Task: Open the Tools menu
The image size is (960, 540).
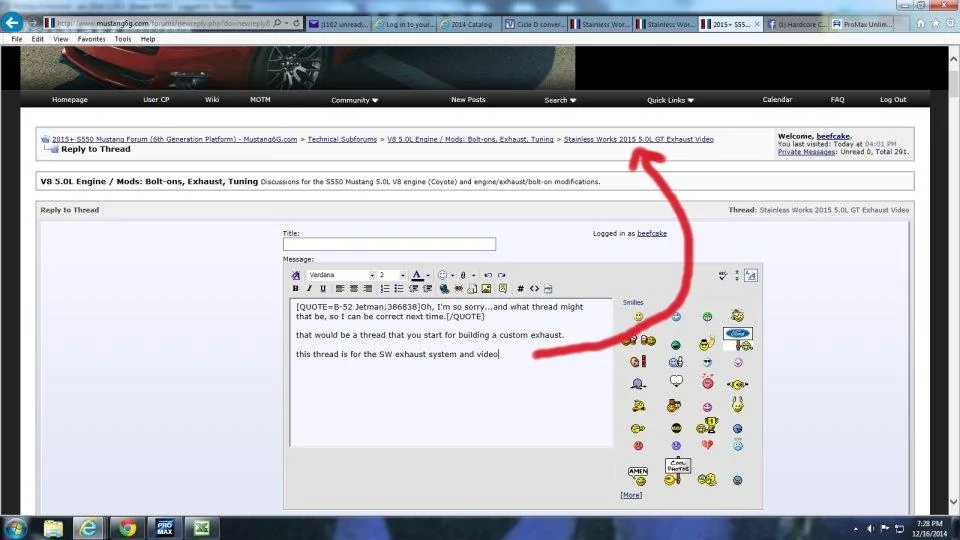Action: [122, 39]
